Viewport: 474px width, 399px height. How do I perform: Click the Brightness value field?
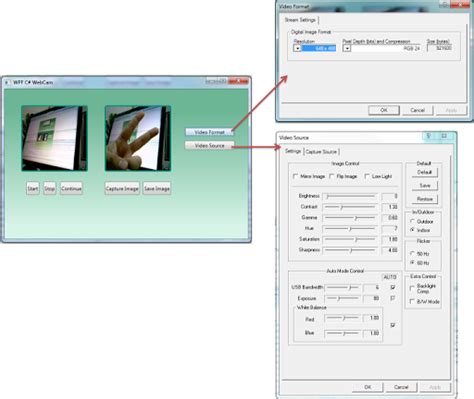click(390, 196)
